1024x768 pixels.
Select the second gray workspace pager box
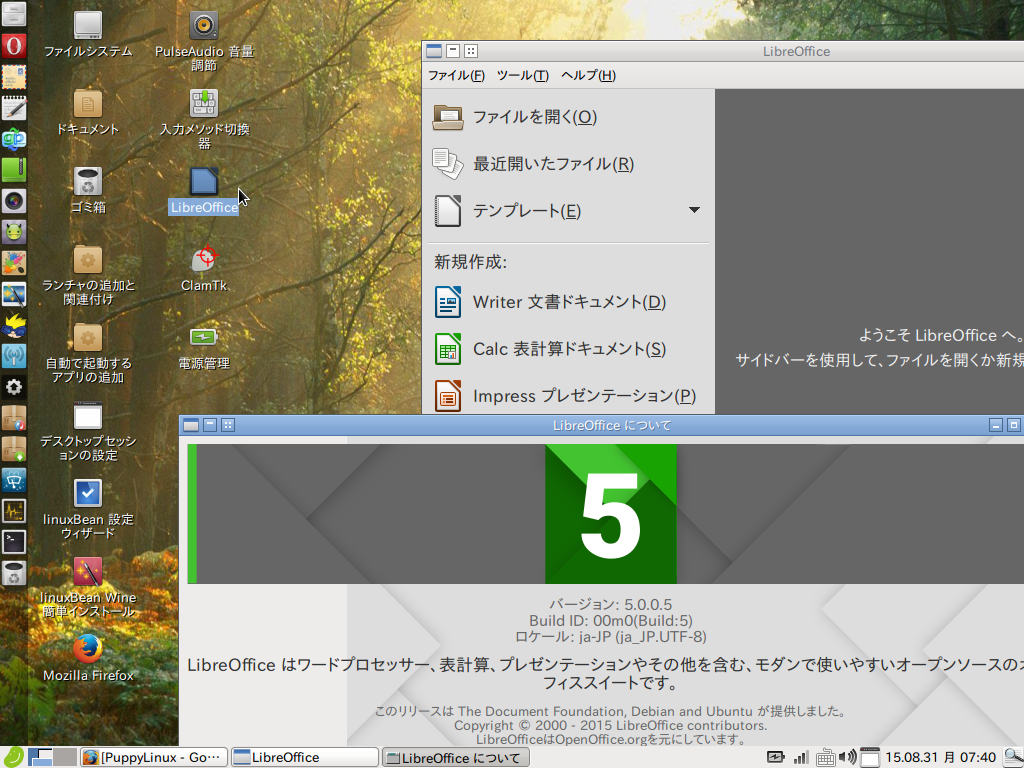click(65, 757)
